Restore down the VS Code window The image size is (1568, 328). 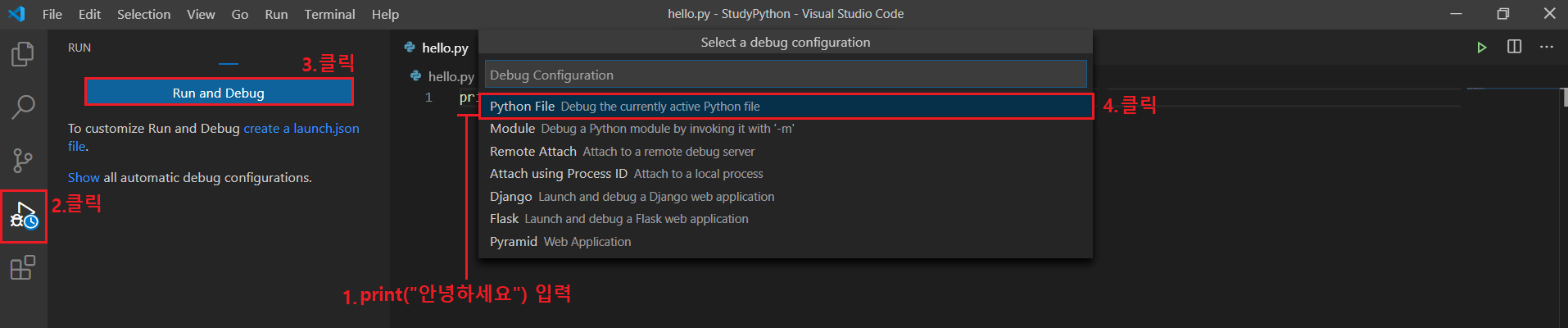(x=1502, y=14)
